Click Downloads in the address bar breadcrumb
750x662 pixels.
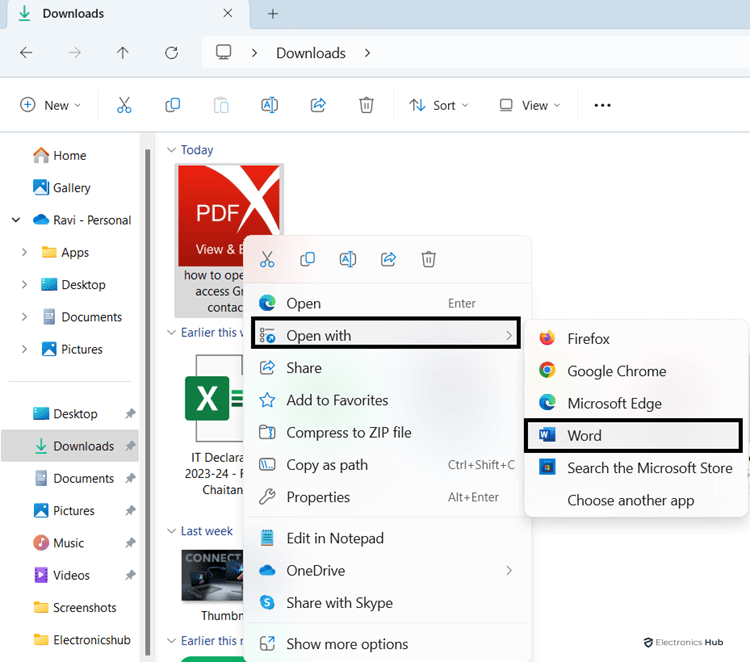(311, 53)
